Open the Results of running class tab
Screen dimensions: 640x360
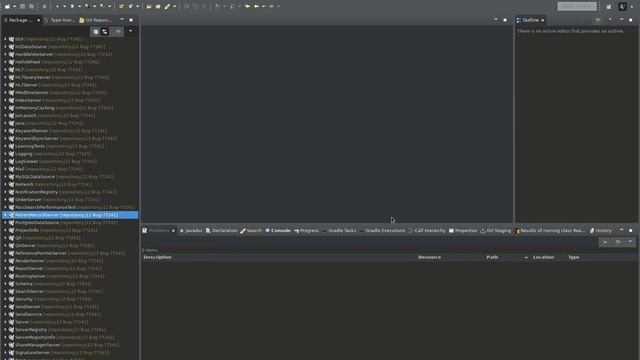[x=550, y=231]
